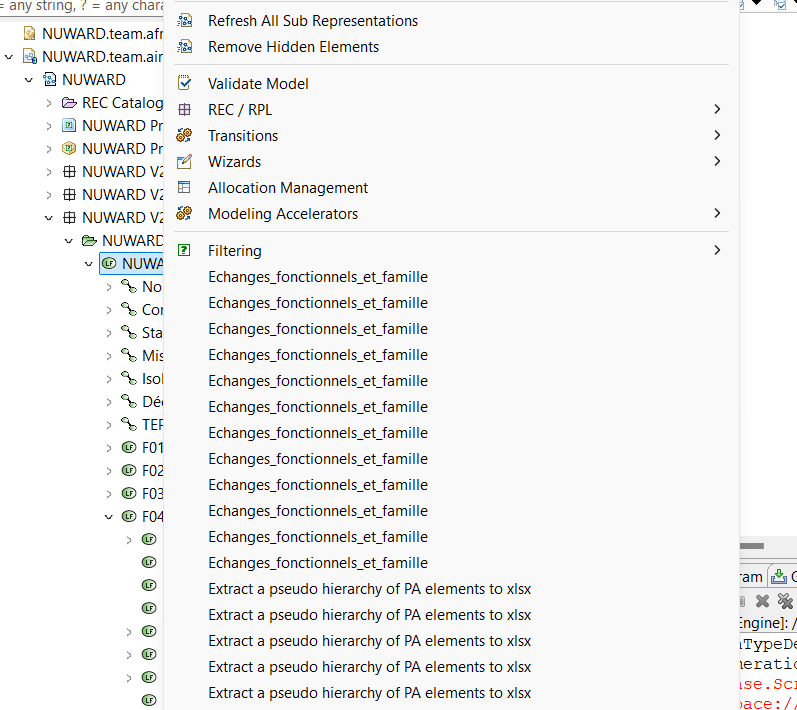Click the green Filtering icon
Screen dimensions: 797x710
[x=184, y=251]
